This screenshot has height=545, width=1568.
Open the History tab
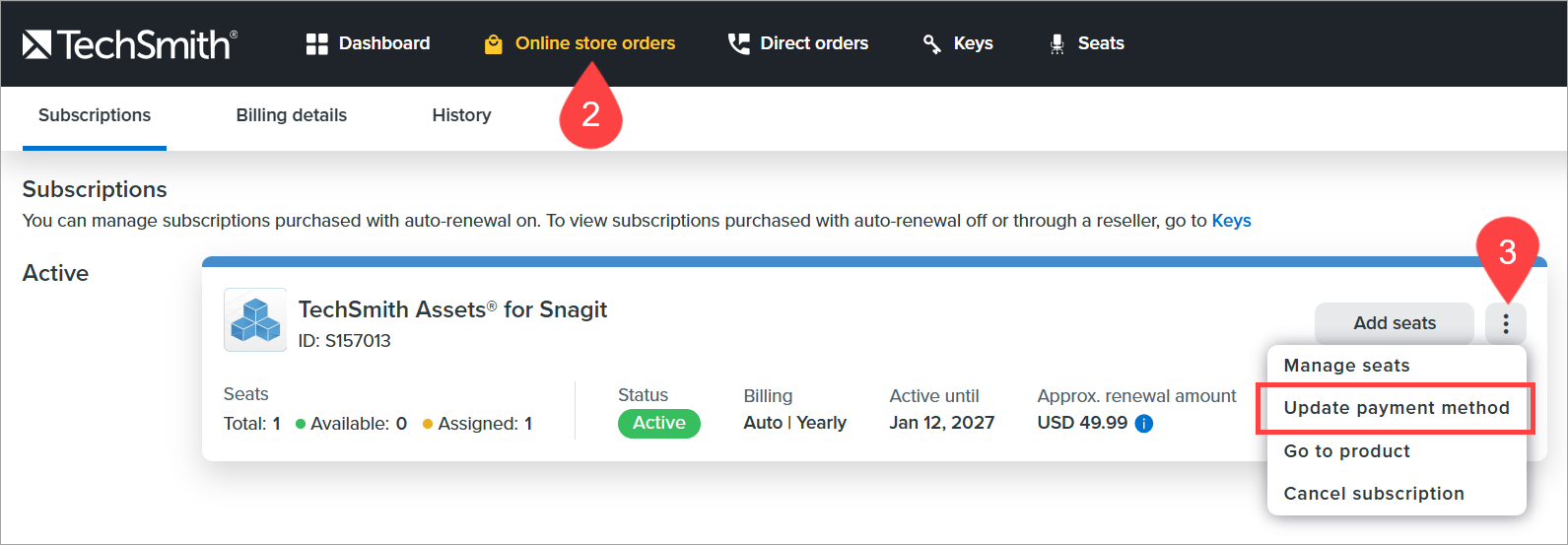461,115
